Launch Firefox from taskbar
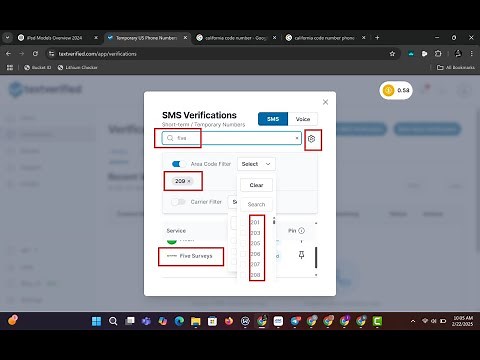480x360 pixels. [229, 321]
